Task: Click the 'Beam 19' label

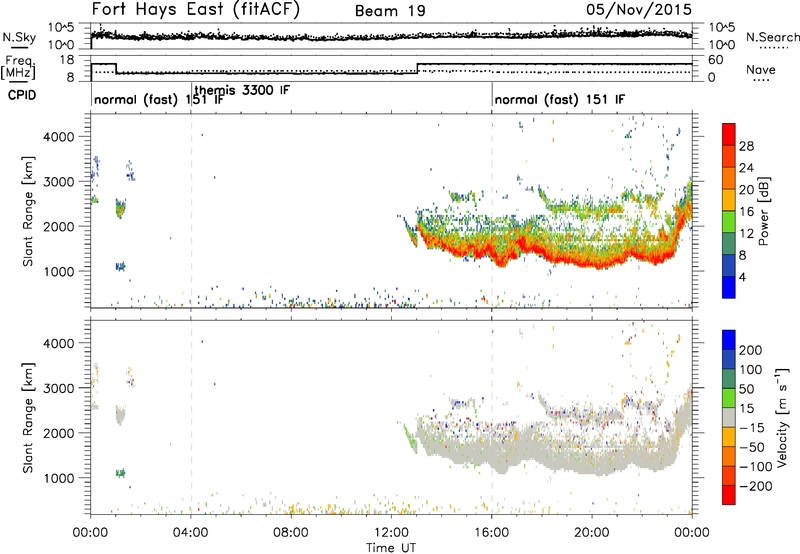Action: pyautogui.click(x=390, y=11)
